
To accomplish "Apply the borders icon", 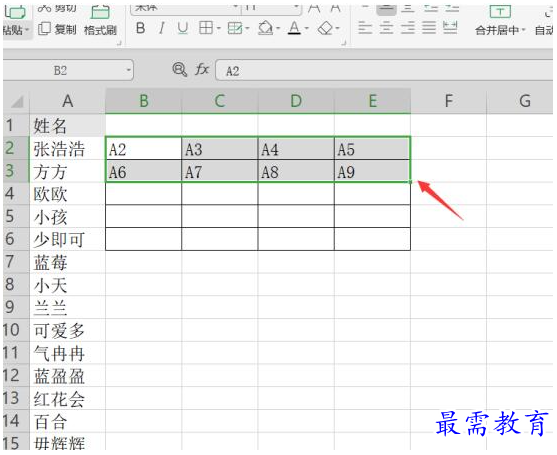I will tap(206, 28).
